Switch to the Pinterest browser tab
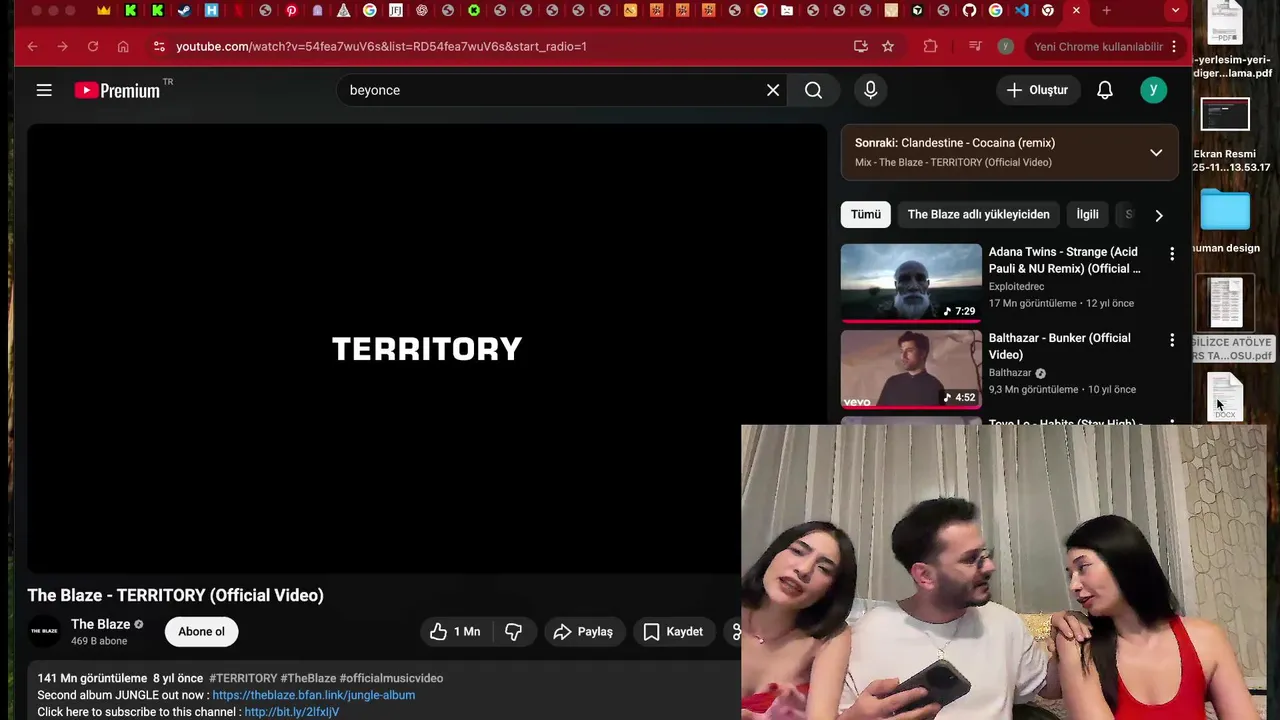The image size is (1280, 720). (291, 10)
